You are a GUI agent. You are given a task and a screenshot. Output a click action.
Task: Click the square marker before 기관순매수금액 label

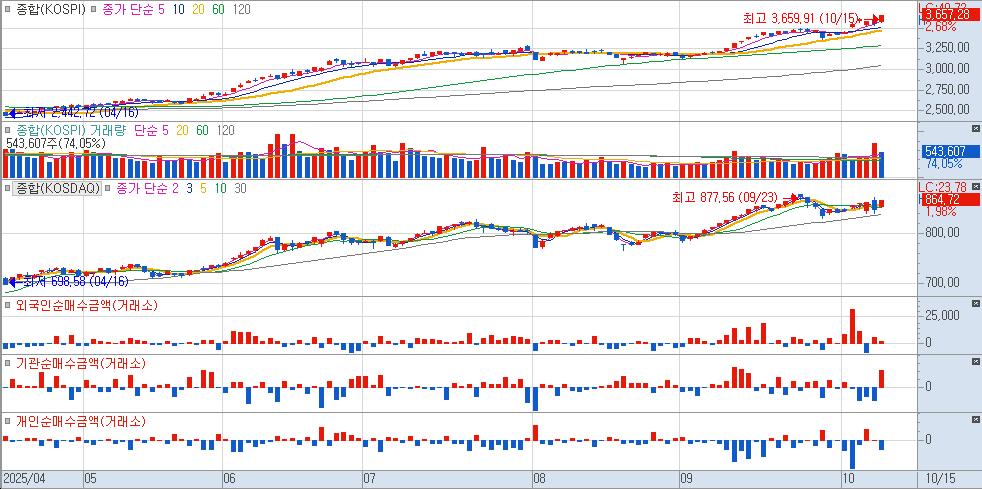coord(7,363)
